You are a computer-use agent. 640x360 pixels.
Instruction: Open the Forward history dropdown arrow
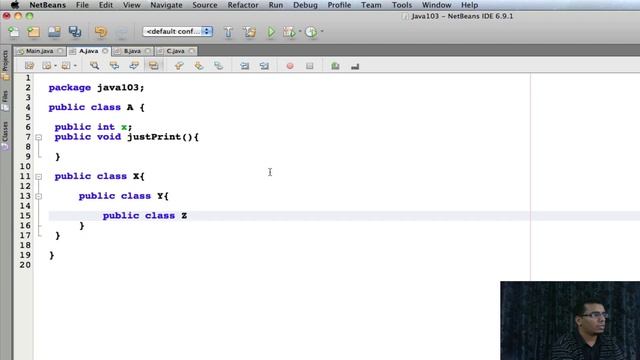click(x=75, y=66)
